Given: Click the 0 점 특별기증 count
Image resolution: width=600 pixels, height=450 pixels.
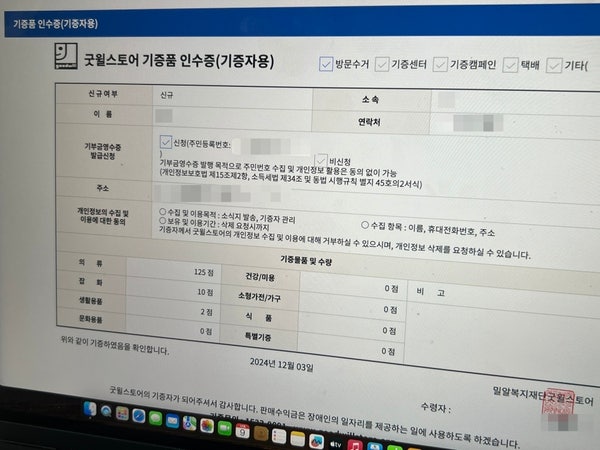Looking at the screenshot, I should [x=388, y=351].
